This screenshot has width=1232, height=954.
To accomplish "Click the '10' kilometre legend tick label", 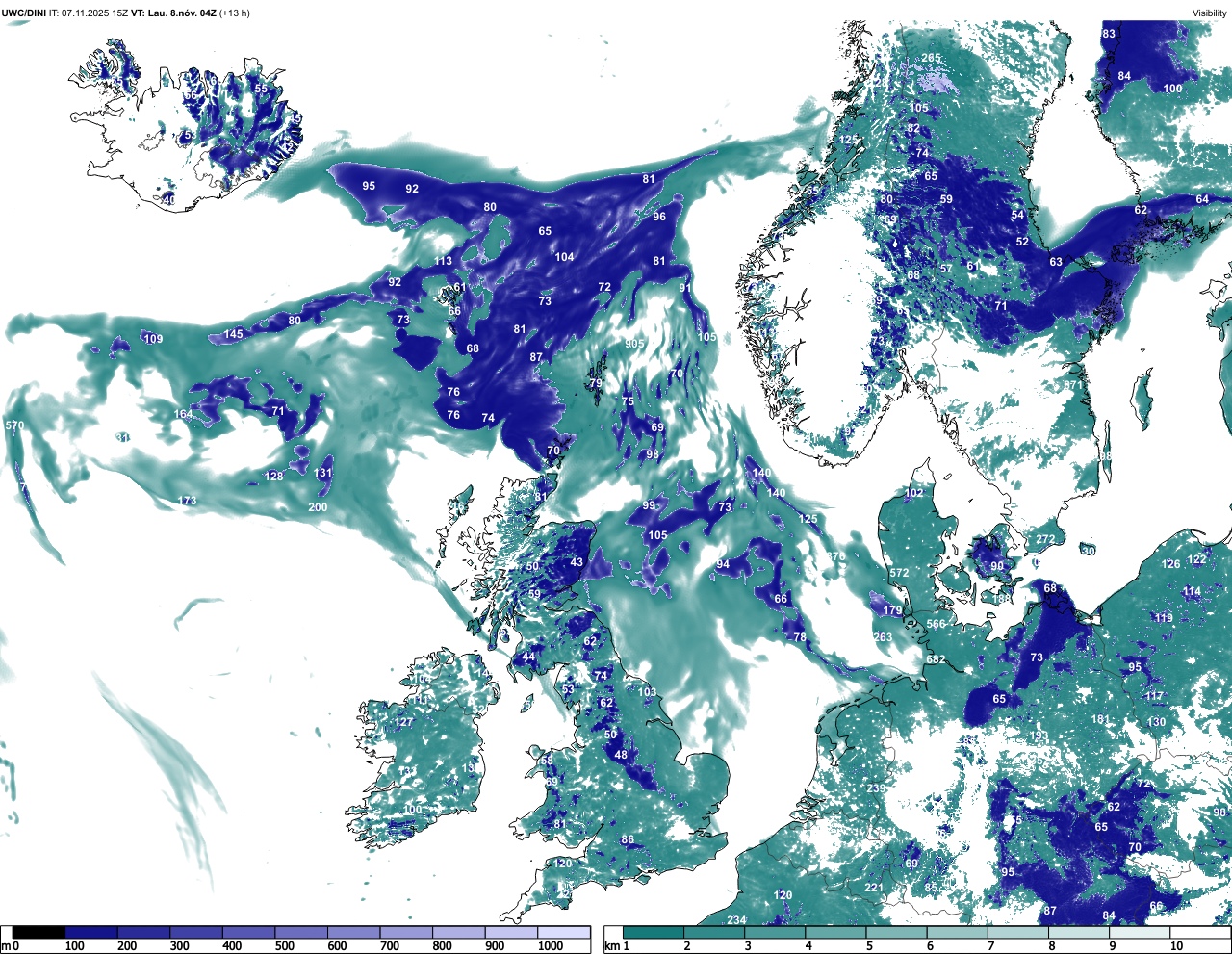I will click(x=1176, y=946).
